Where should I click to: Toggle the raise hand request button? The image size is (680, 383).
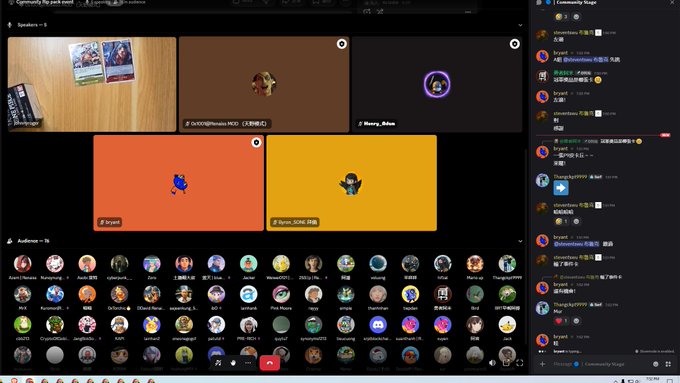pyautogui.click(x=233, y=363)
